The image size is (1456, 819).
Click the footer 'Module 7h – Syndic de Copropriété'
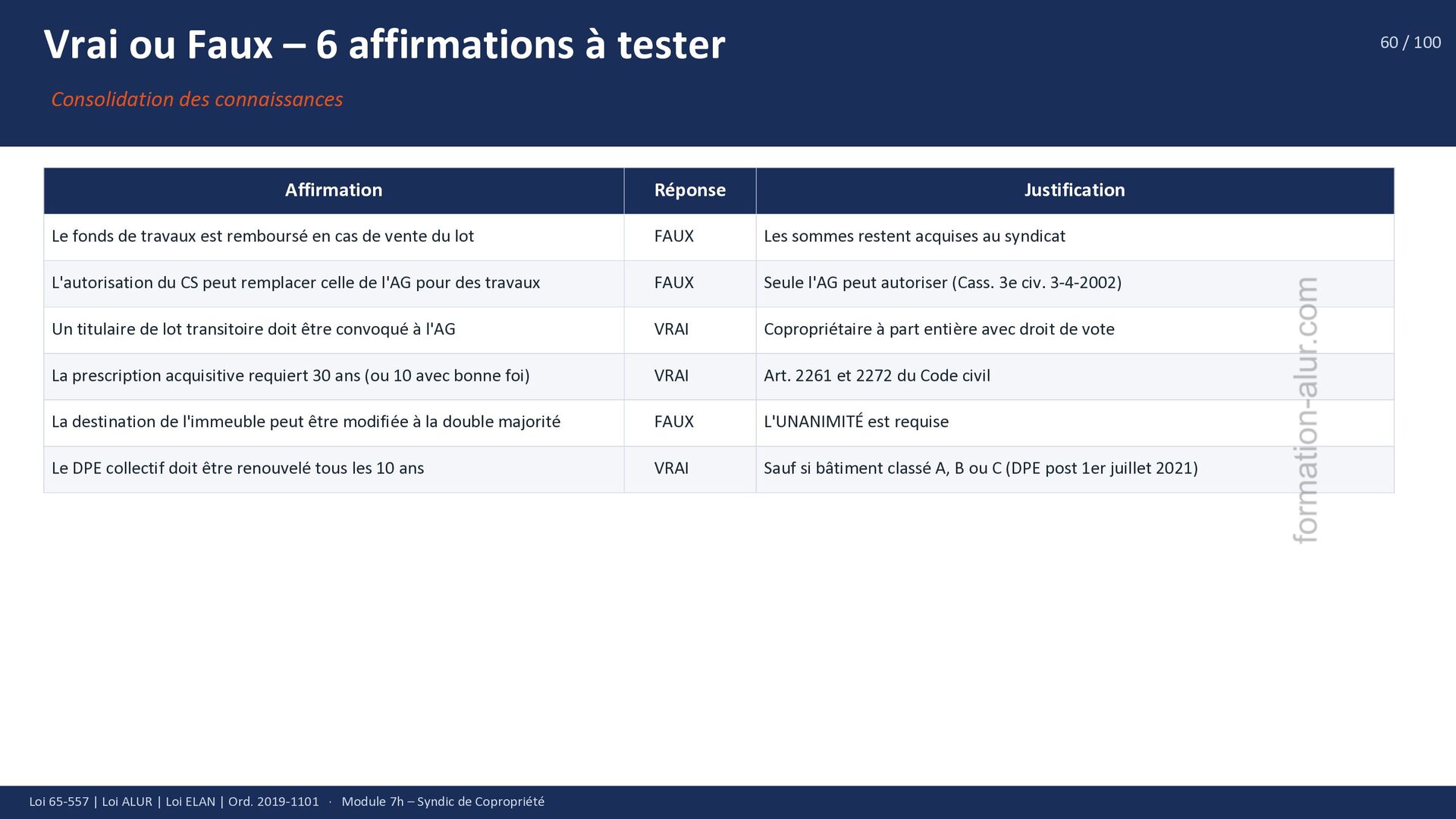443,802
